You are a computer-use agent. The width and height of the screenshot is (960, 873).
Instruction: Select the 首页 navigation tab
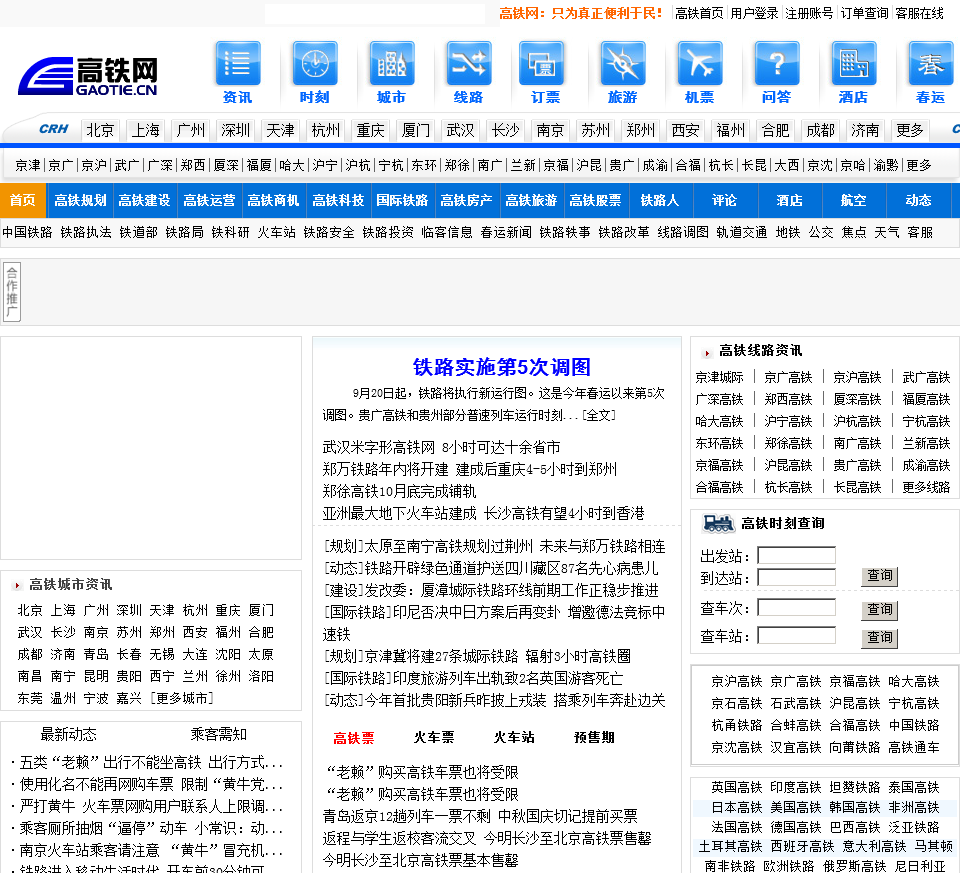coord(23,200)
